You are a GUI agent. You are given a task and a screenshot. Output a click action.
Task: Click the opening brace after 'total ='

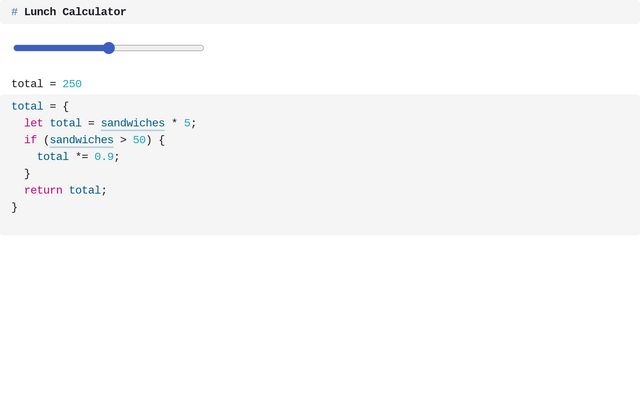click(x=66, y=106)
